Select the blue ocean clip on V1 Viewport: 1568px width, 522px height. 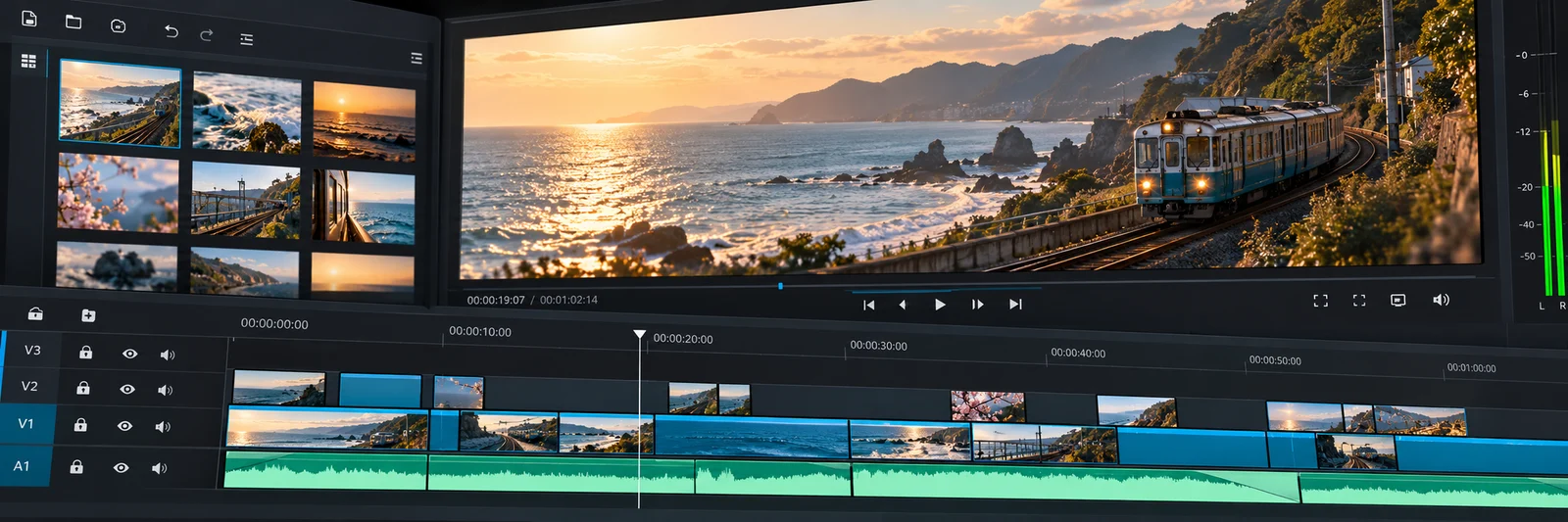(751, 437)
